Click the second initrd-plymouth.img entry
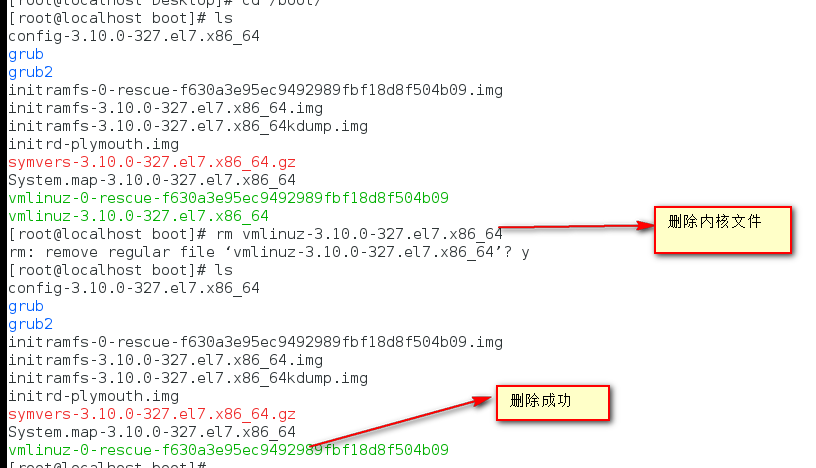 (x=94, y=396)
